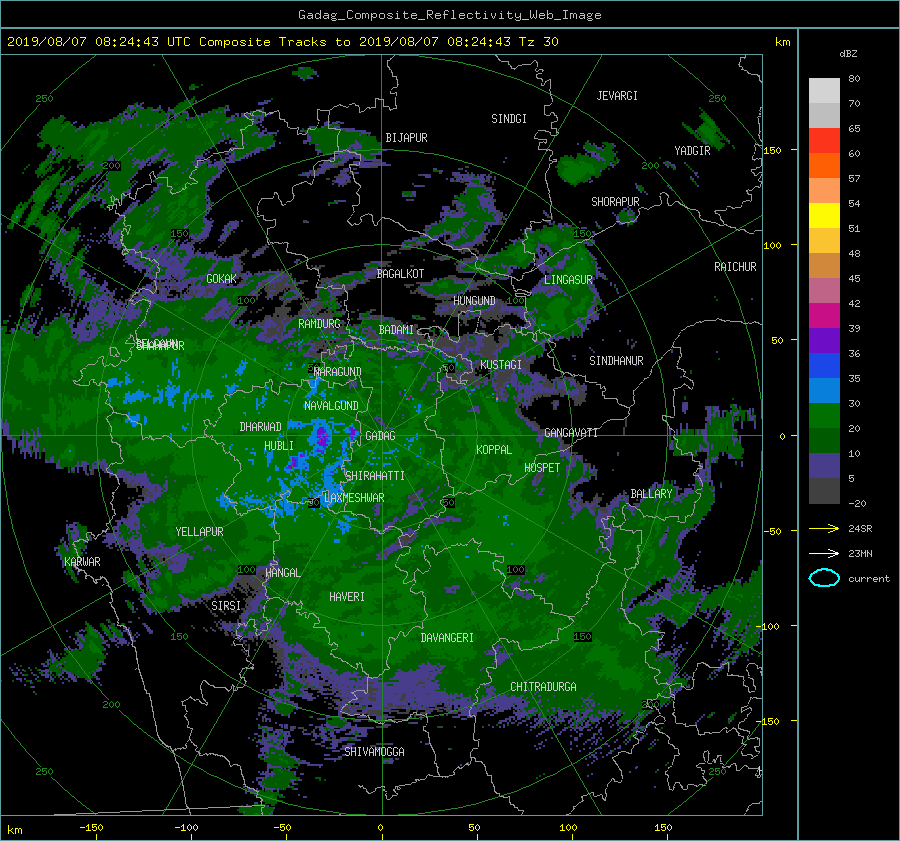
Task: Click the LINGASUR city label
Action: click(568, 280)
